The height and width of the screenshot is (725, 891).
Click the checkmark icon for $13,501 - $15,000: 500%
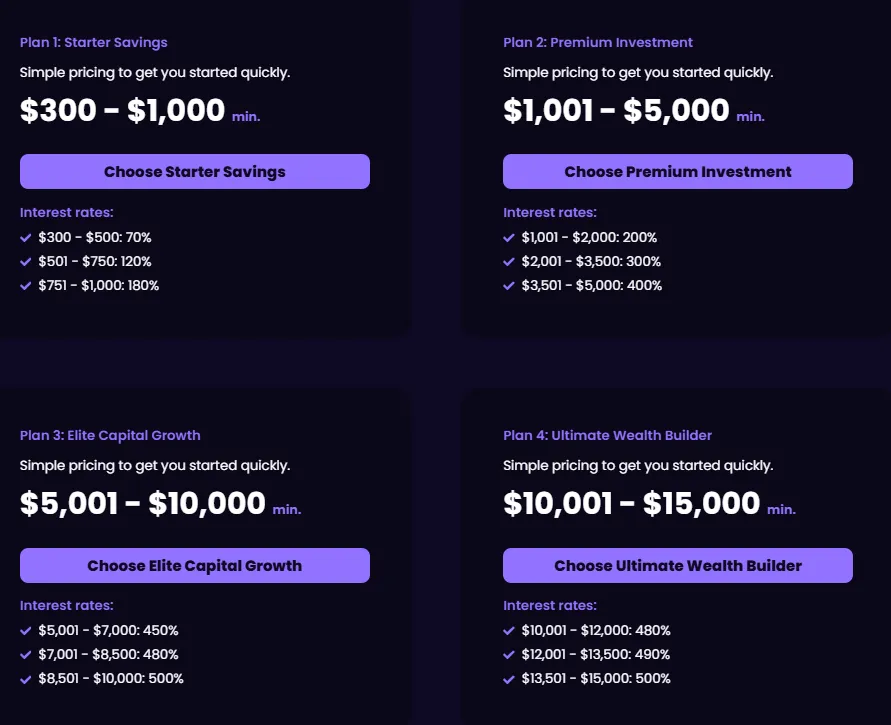(x=509, y=679)
